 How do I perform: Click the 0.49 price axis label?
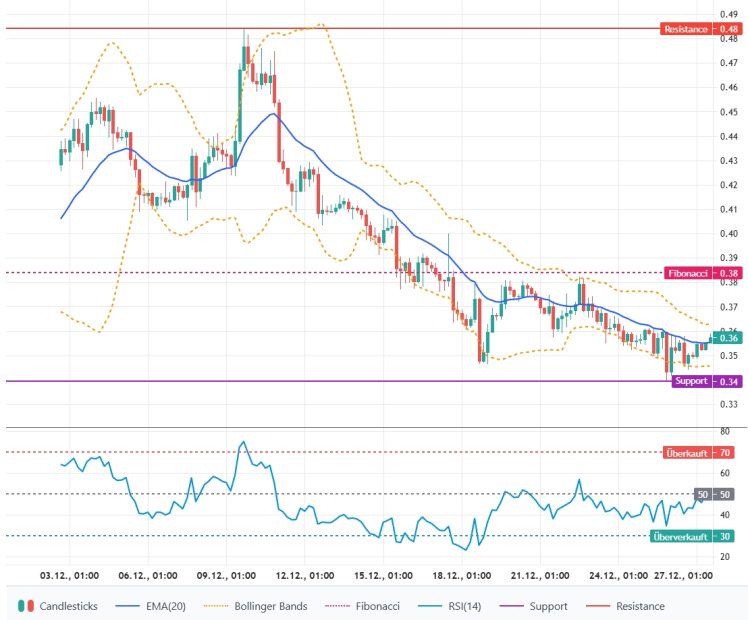[x=728, y=14]
